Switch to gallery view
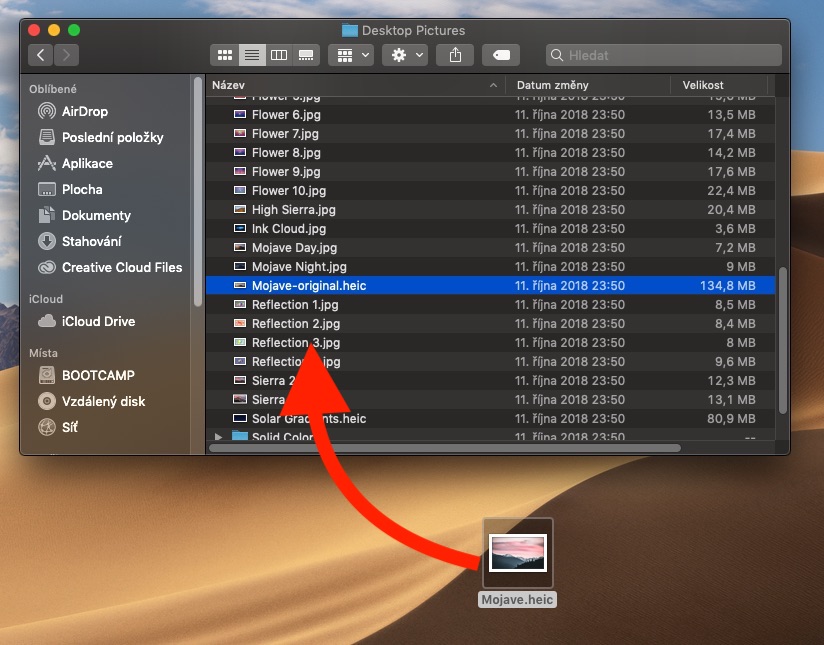Screen dimensions: 824x645 pyautogui.click(x=306, y=55)
